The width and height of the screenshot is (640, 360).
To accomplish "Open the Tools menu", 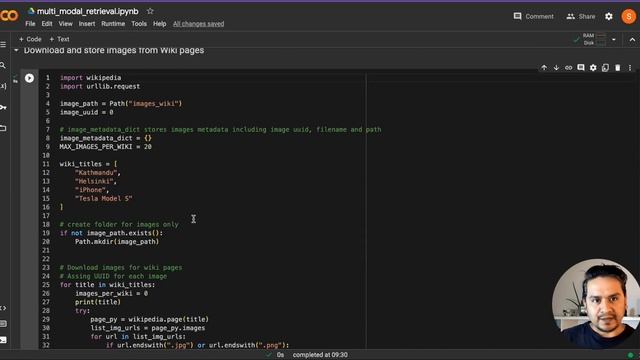I will point(139,24).
